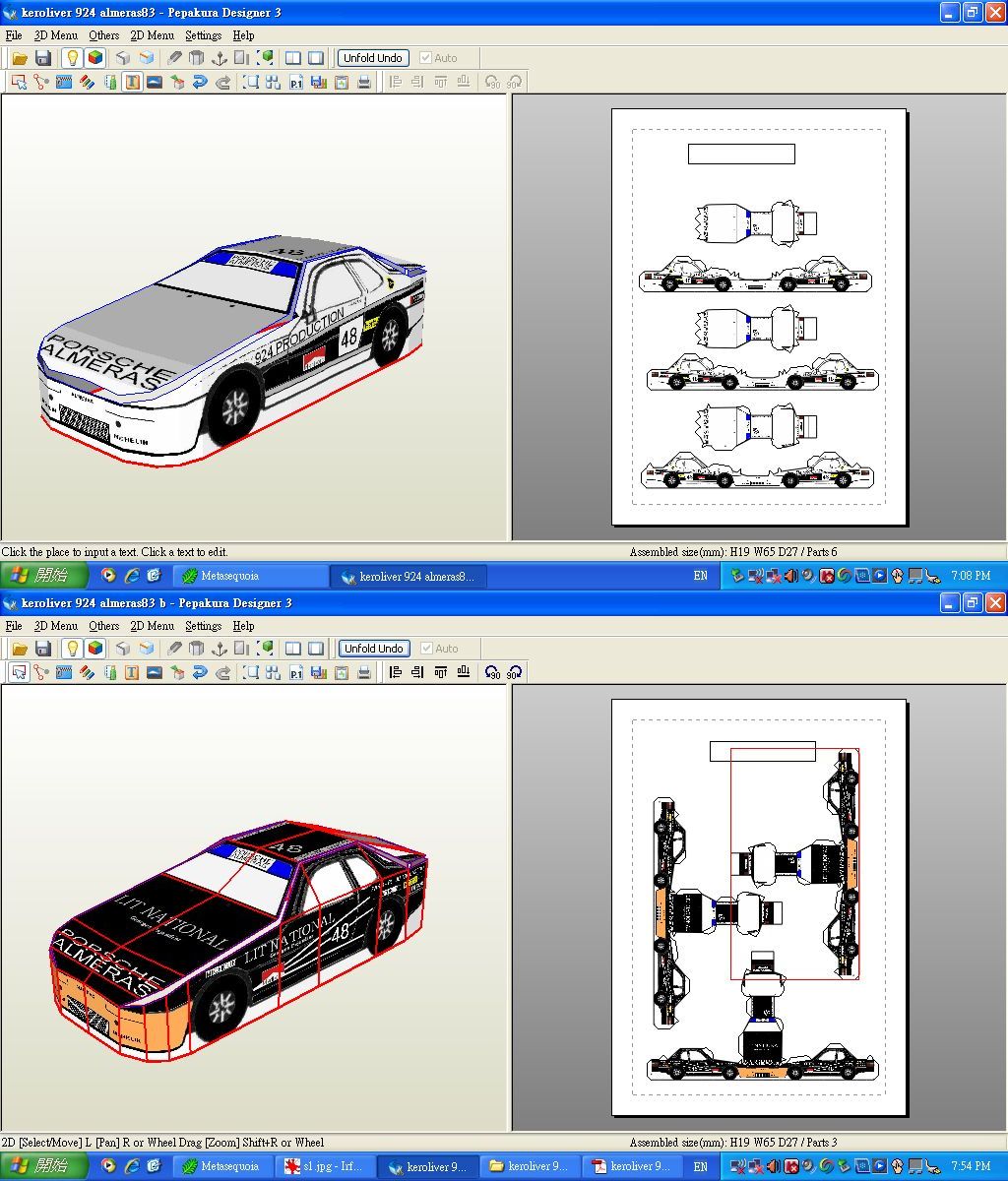Open the 2D Menu in the lower window

tap(152, 626)
